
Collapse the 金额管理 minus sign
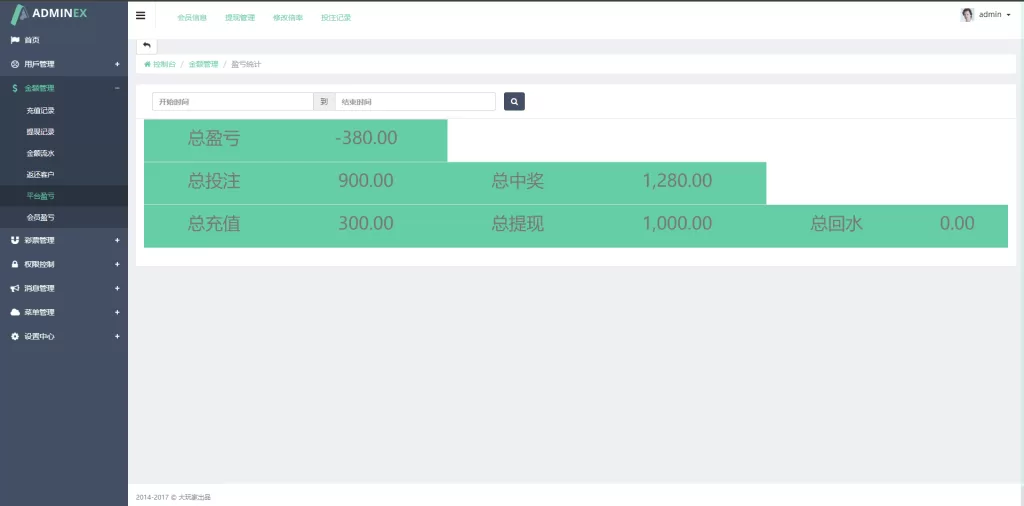pyautogui.click(x=117, y=88)
